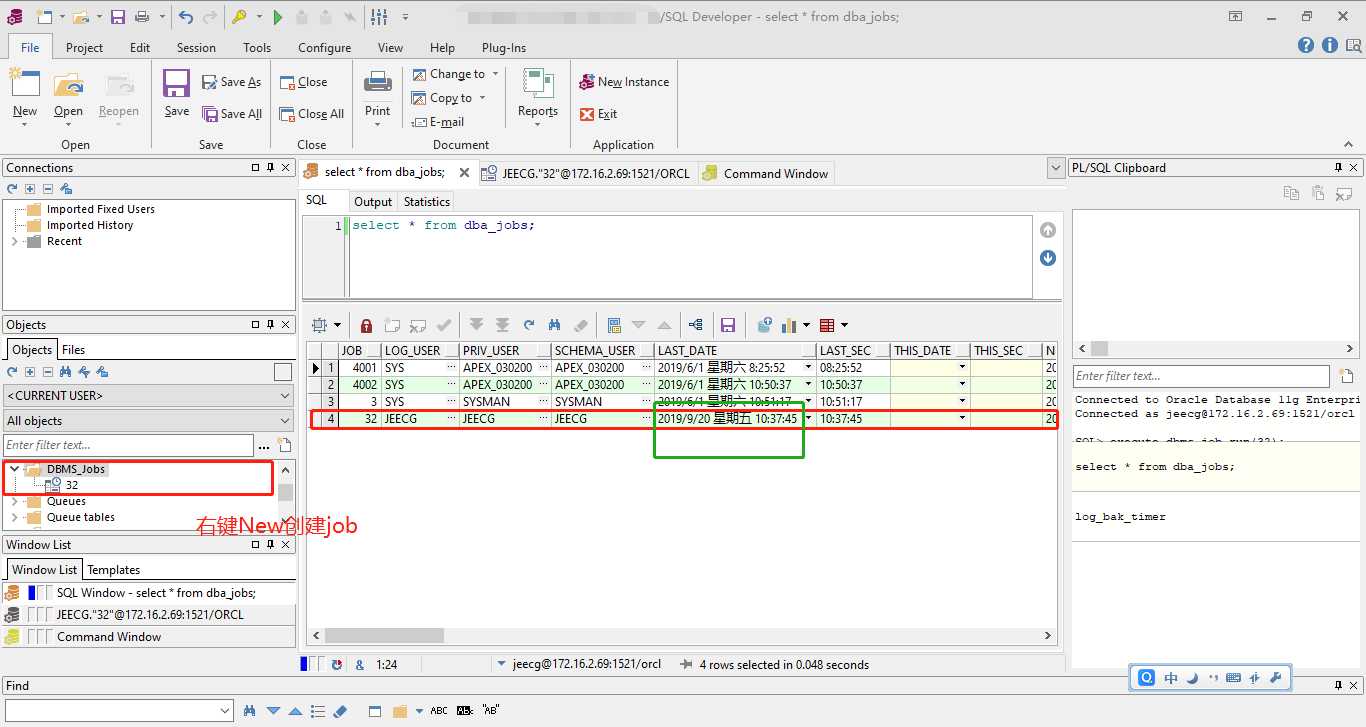Click Save As button in ribbon
Viewport: 1366px width, 727px height.
(x=232, y=82)
